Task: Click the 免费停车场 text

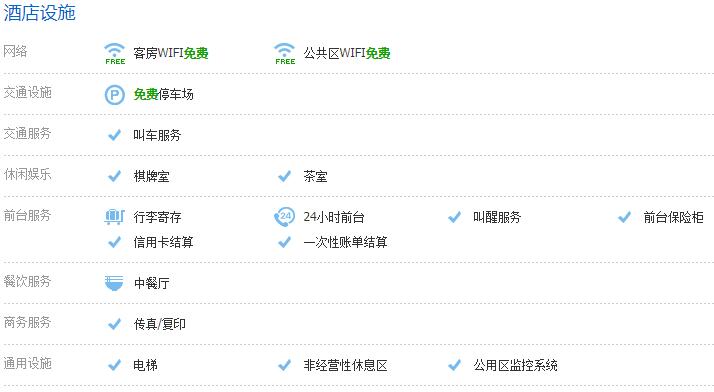Action: coord(163,94)
